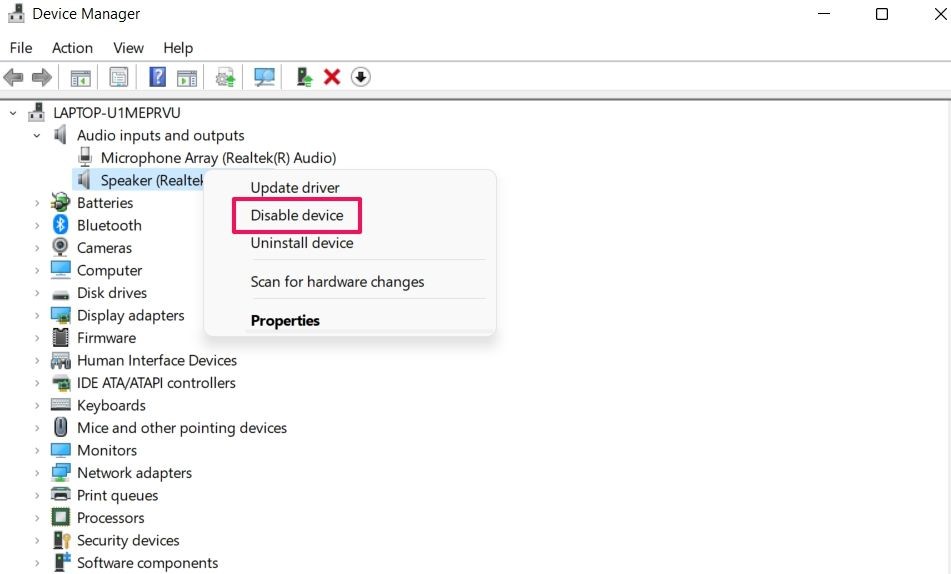The image size is (951, 574).
Task: Click the Disk drives icon
Action: [x=60, y=294]
